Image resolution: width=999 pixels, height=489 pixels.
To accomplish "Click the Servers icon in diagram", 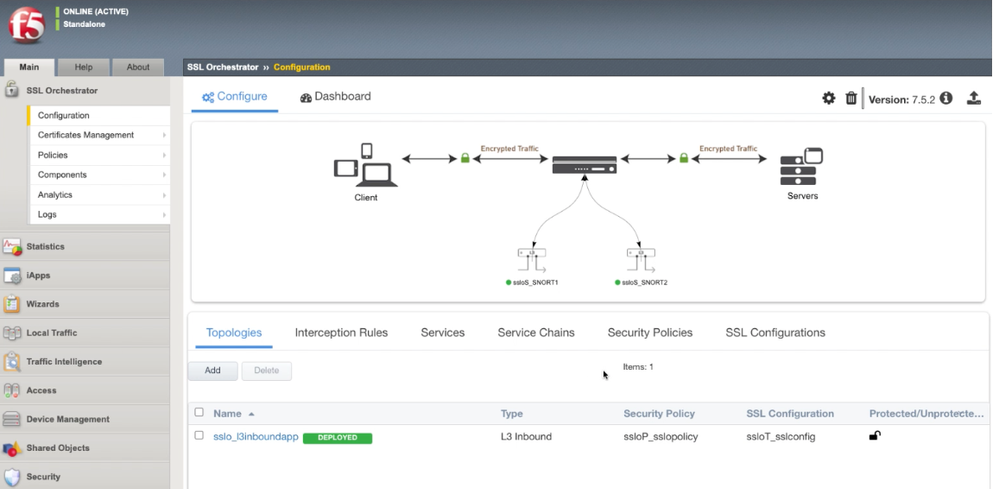I will [802, 166].
